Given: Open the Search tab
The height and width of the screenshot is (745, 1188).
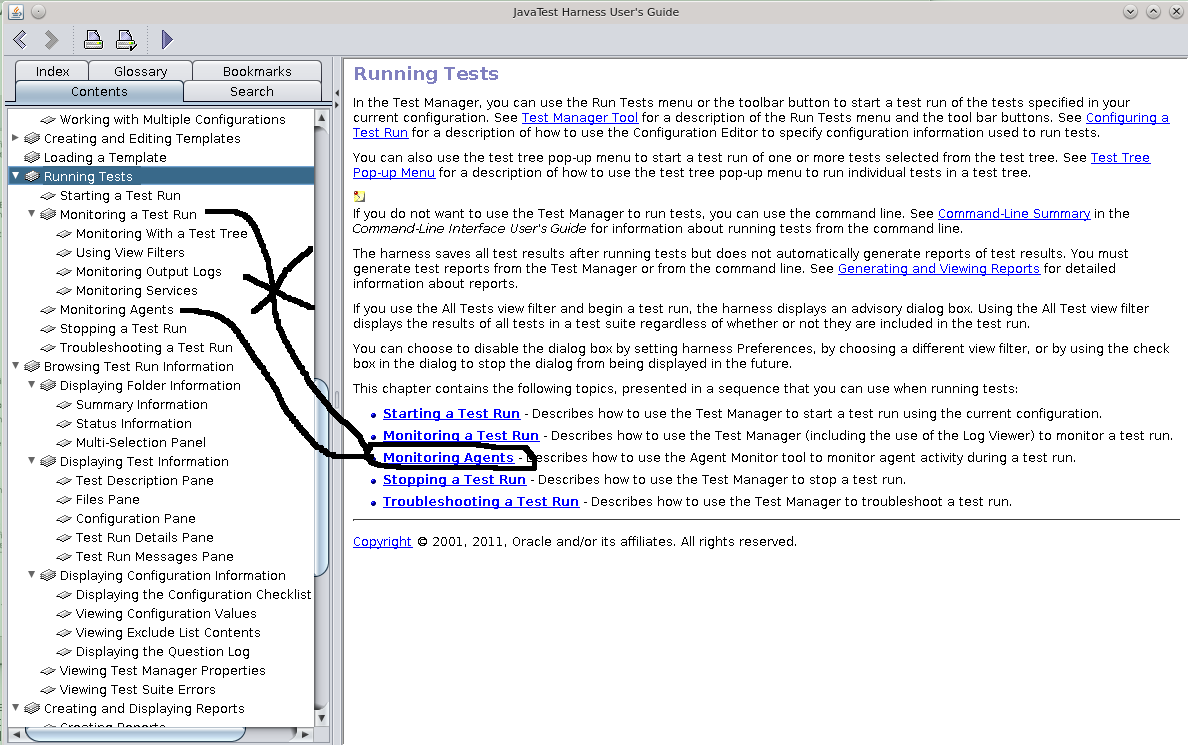Looking at the screenshot, I should point(252,91).
